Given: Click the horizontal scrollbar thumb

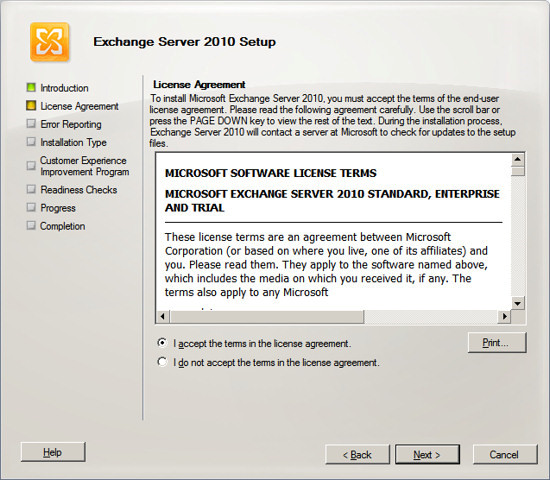Looking at the screenshot, I should click(x=267, y=316).
